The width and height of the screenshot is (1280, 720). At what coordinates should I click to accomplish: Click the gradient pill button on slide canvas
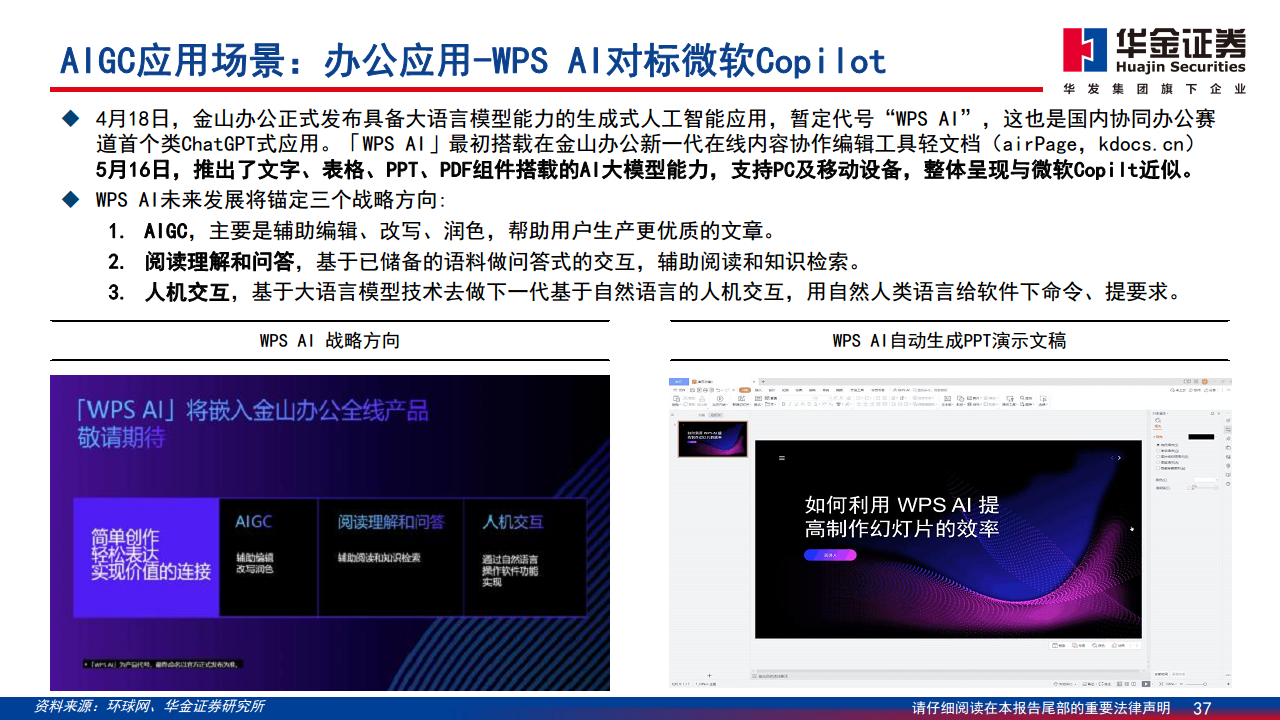click(830, 555)
